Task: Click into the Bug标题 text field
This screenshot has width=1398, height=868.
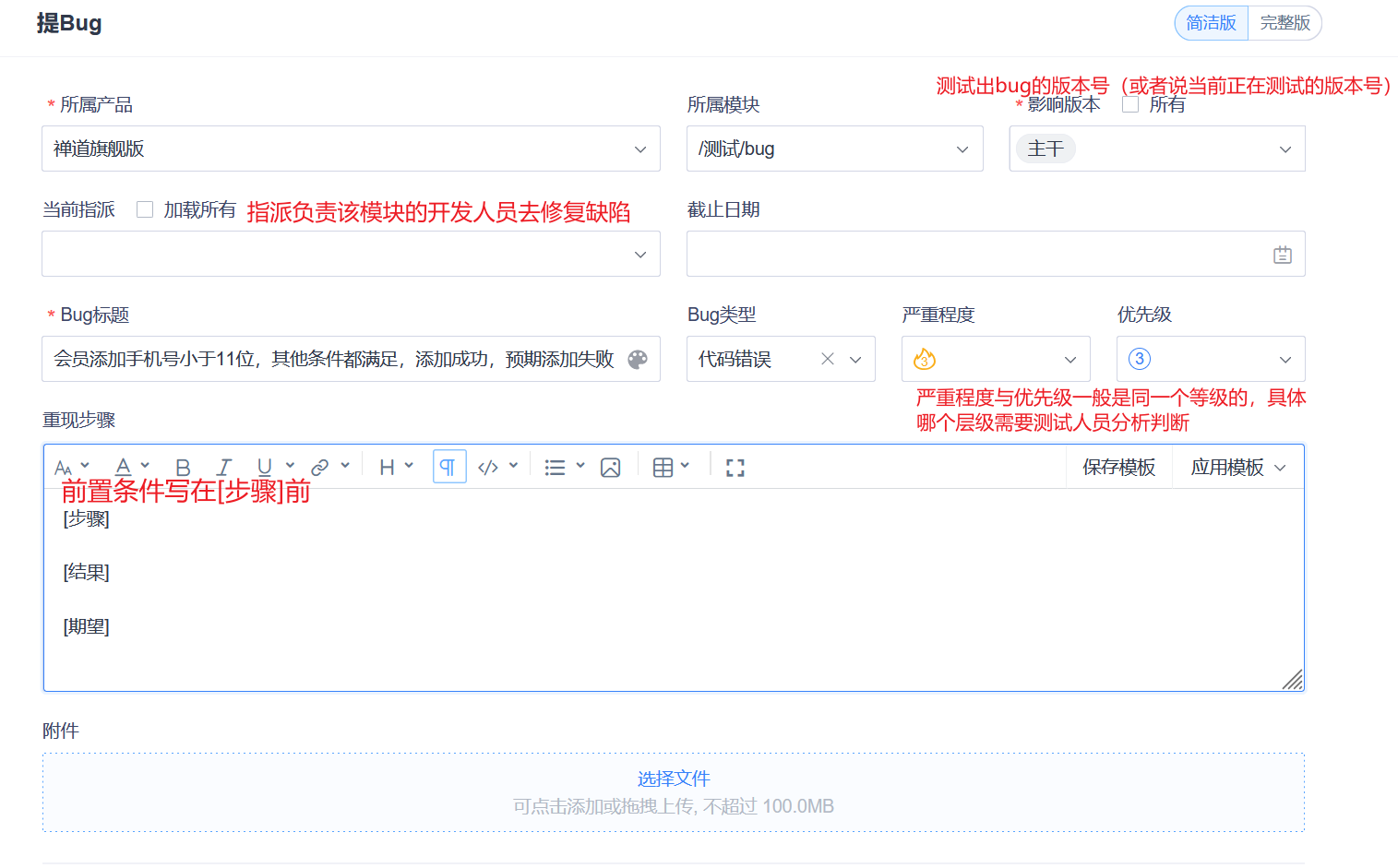Action: tap(332, 359)
